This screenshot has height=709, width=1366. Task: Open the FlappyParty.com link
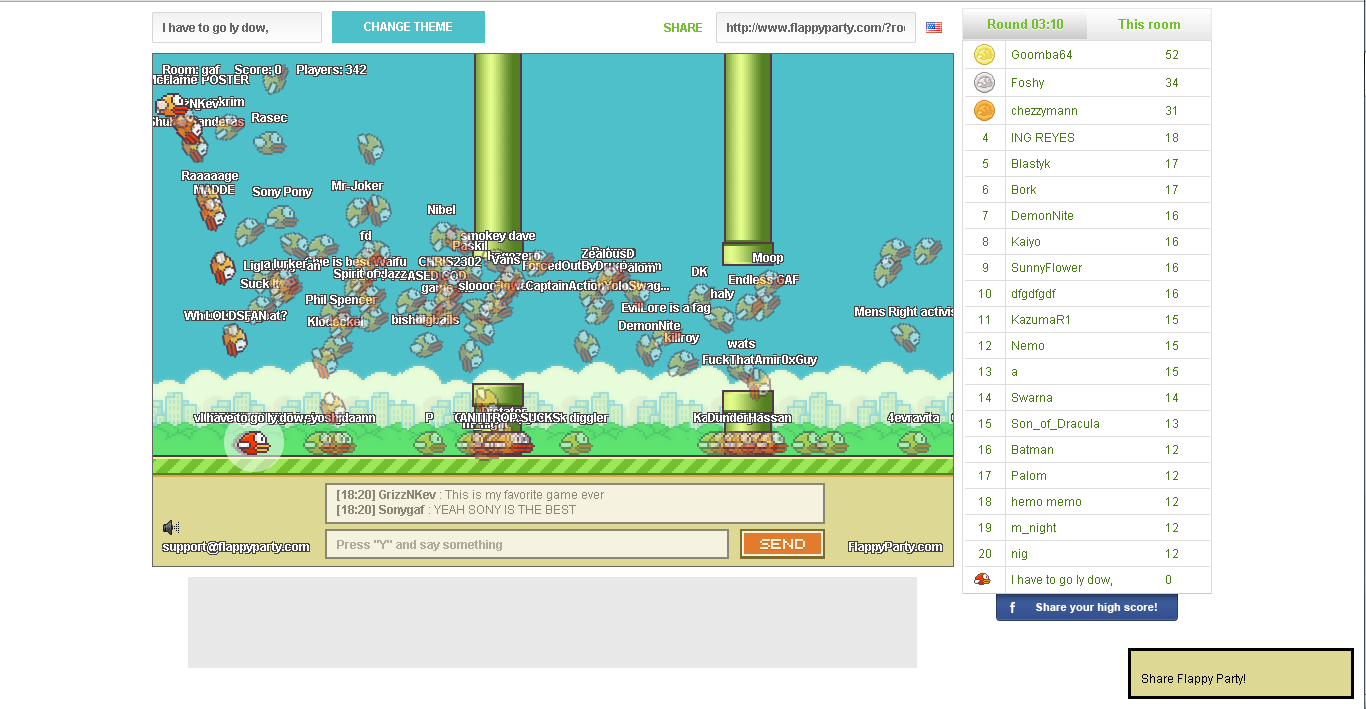tap(895, 547)
